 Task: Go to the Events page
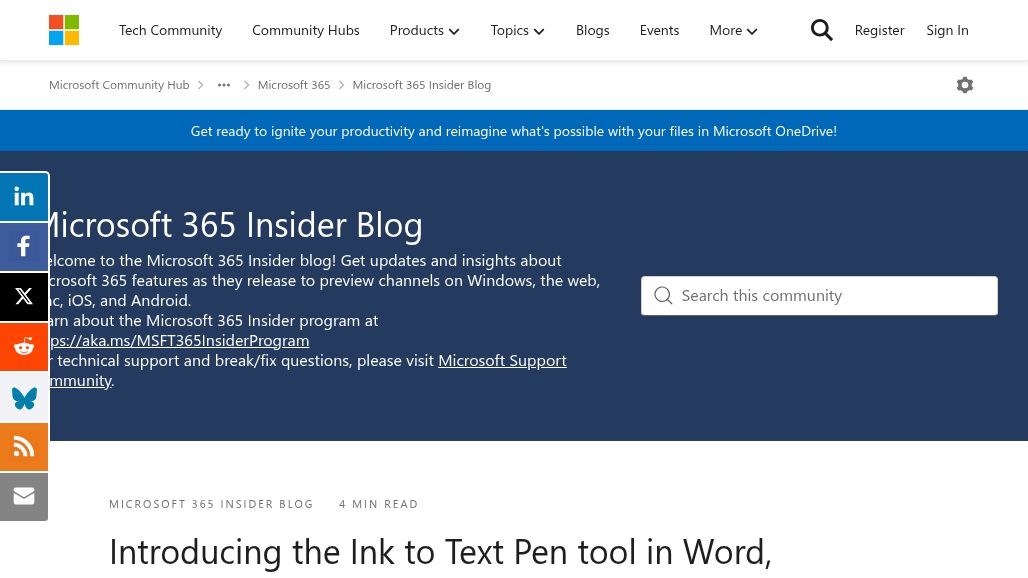[659, 30]
